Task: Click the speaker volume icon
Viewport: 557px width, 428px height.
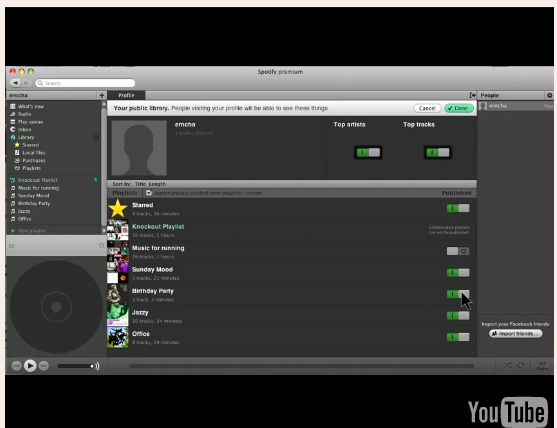Action: pos(97,366)
